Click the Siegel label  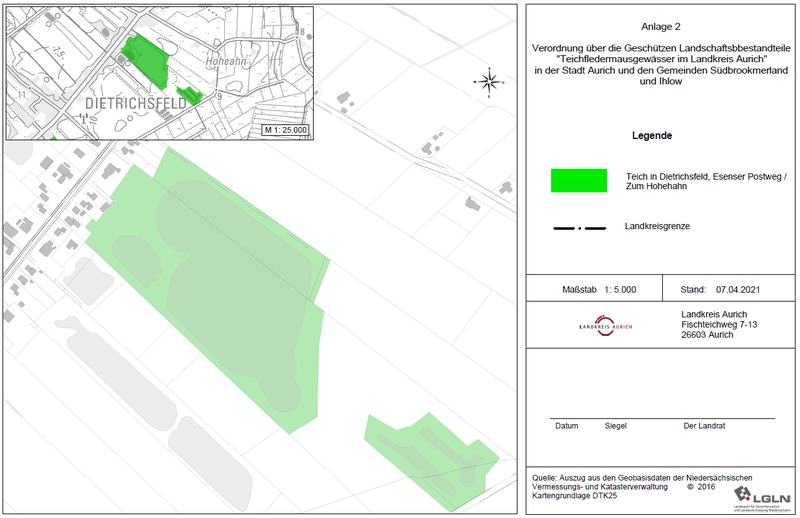(x=615, y=426)
